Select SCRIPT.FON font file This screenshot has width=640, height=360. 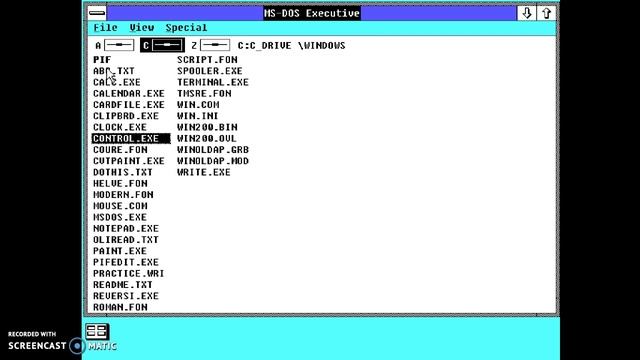pos(207,60)
